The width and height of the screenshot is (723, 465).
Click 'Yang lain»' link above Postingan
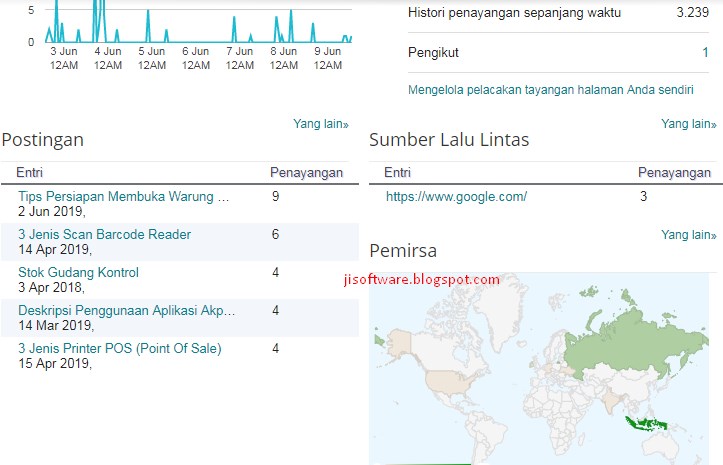pos(321,124)
